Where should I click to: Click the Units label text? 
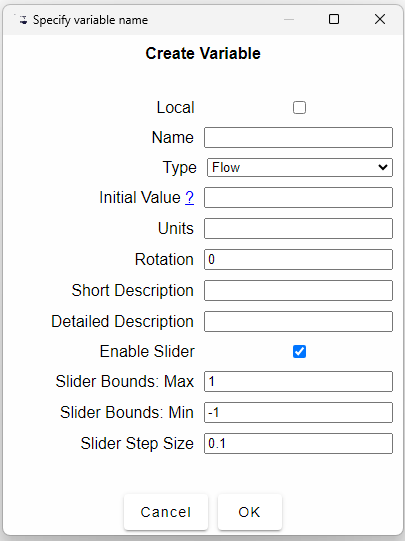tap(176, 228)
